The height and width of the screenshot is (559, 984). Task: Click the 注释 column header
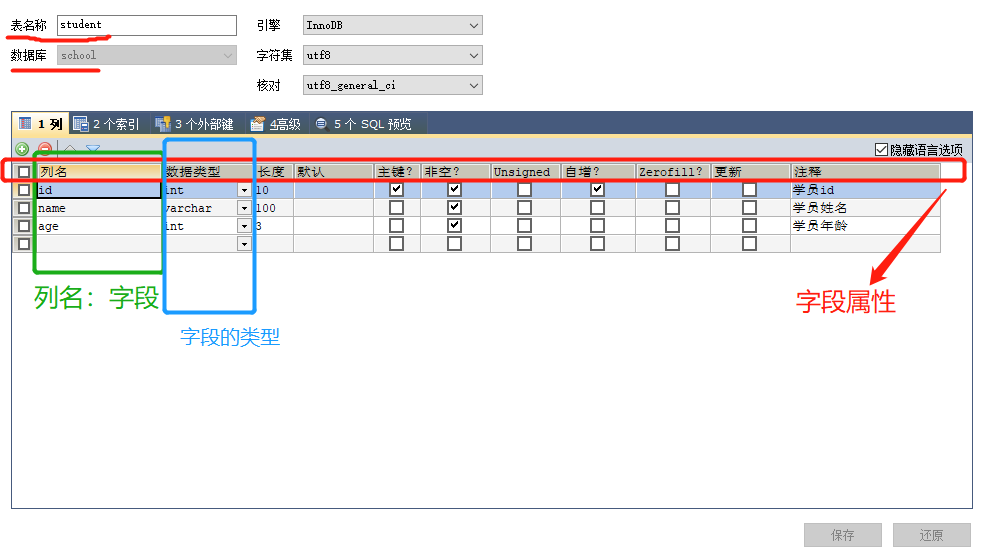pyautogui.click(x=865, y=172)
